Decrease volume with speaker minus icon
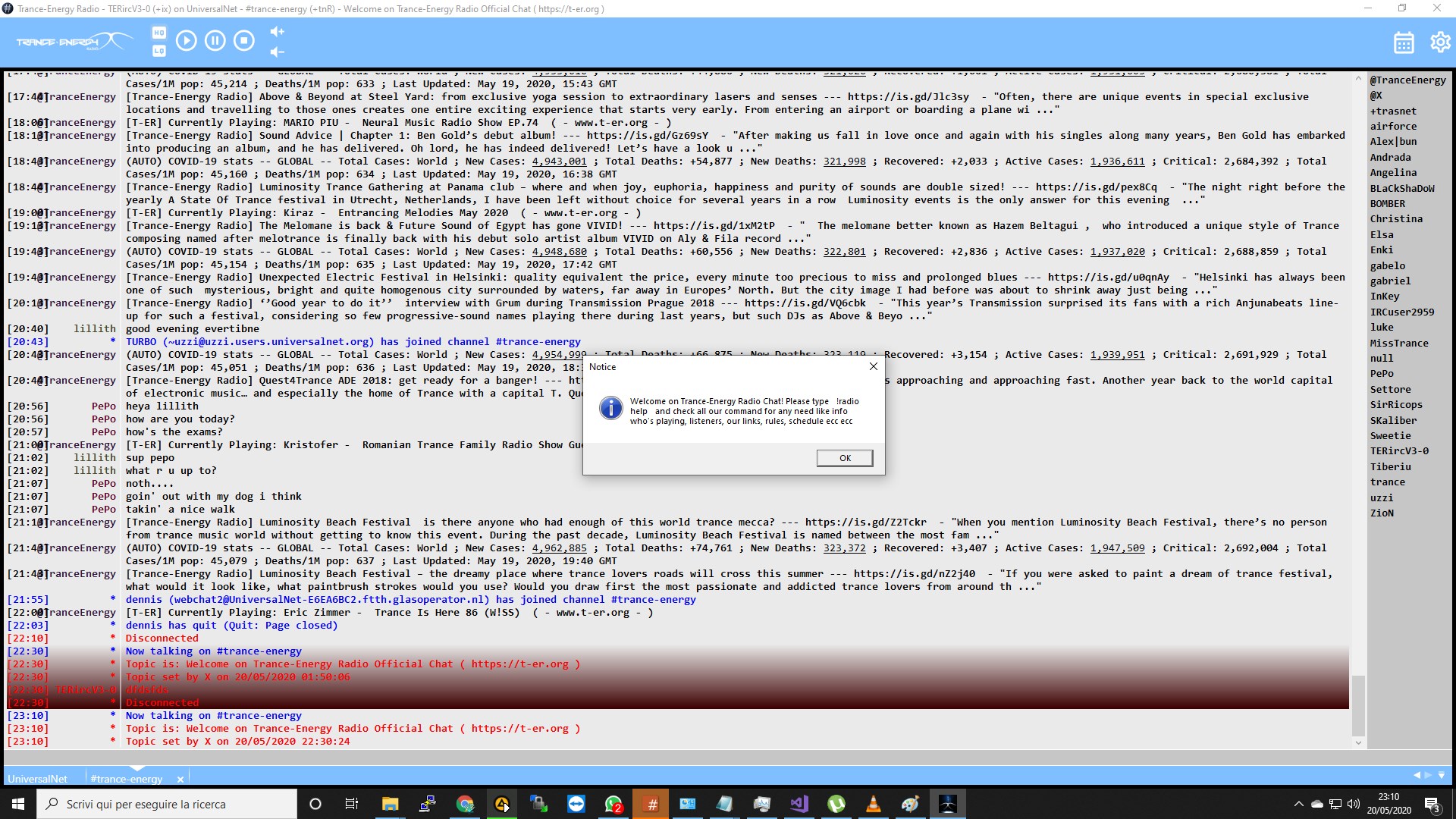The width and height of the screenshot is (1456, 819). 278,52
